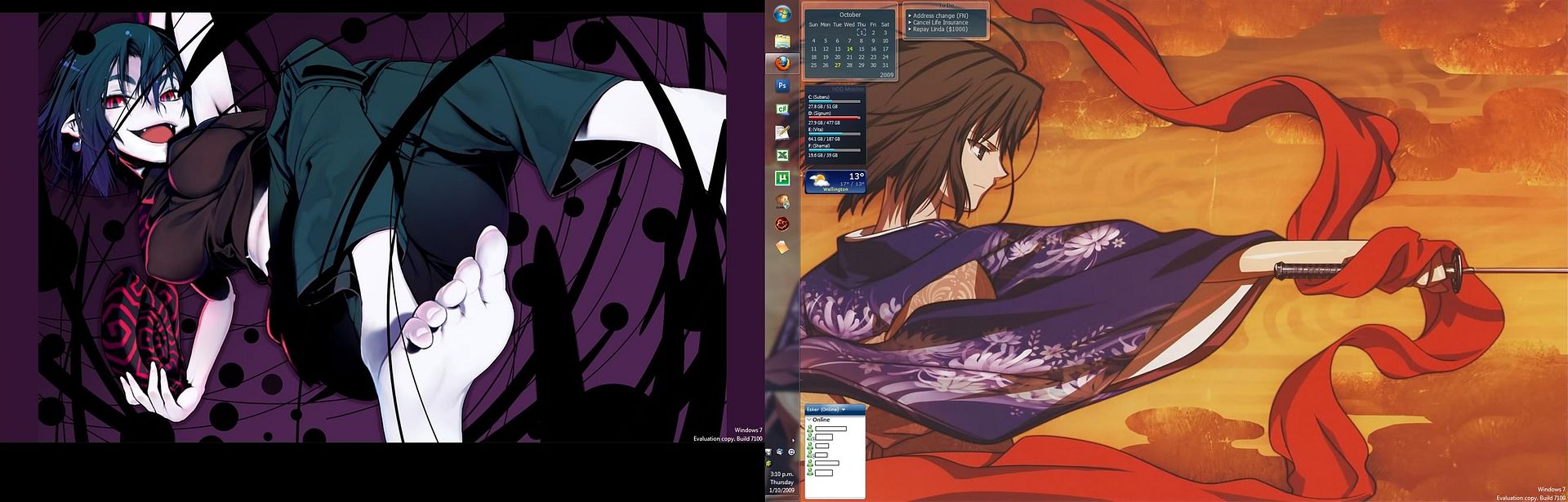Select October 4 in the calendar

[813, 41]
